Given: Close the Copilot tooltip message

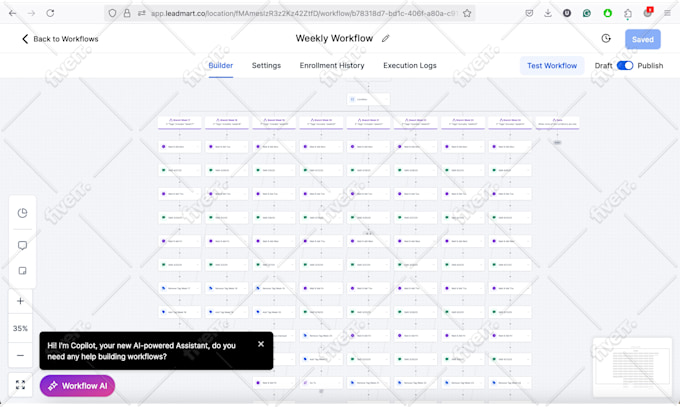Looking at the screenshot, I should pos(261,344).
